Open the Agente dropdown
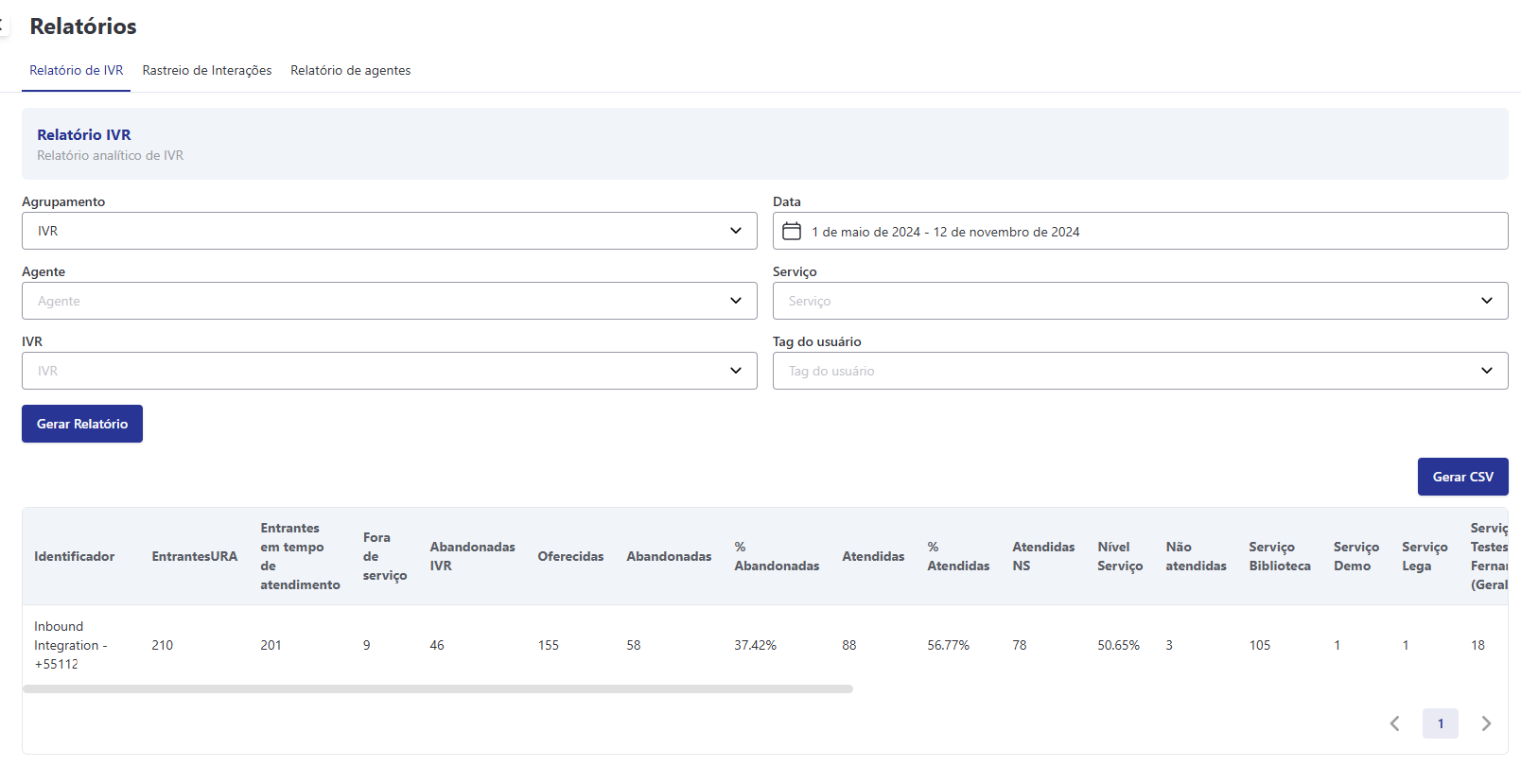Screen dimensions: 1521x784 (x=390, y=301)
